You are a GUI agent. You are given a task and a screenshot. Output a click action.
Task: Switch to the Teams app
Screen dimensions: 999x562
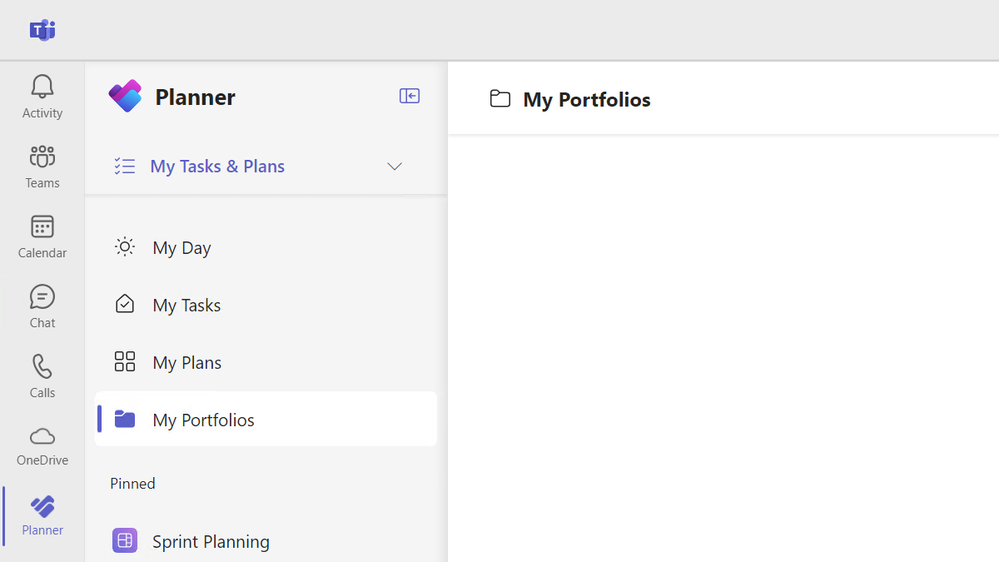point(42,166)
